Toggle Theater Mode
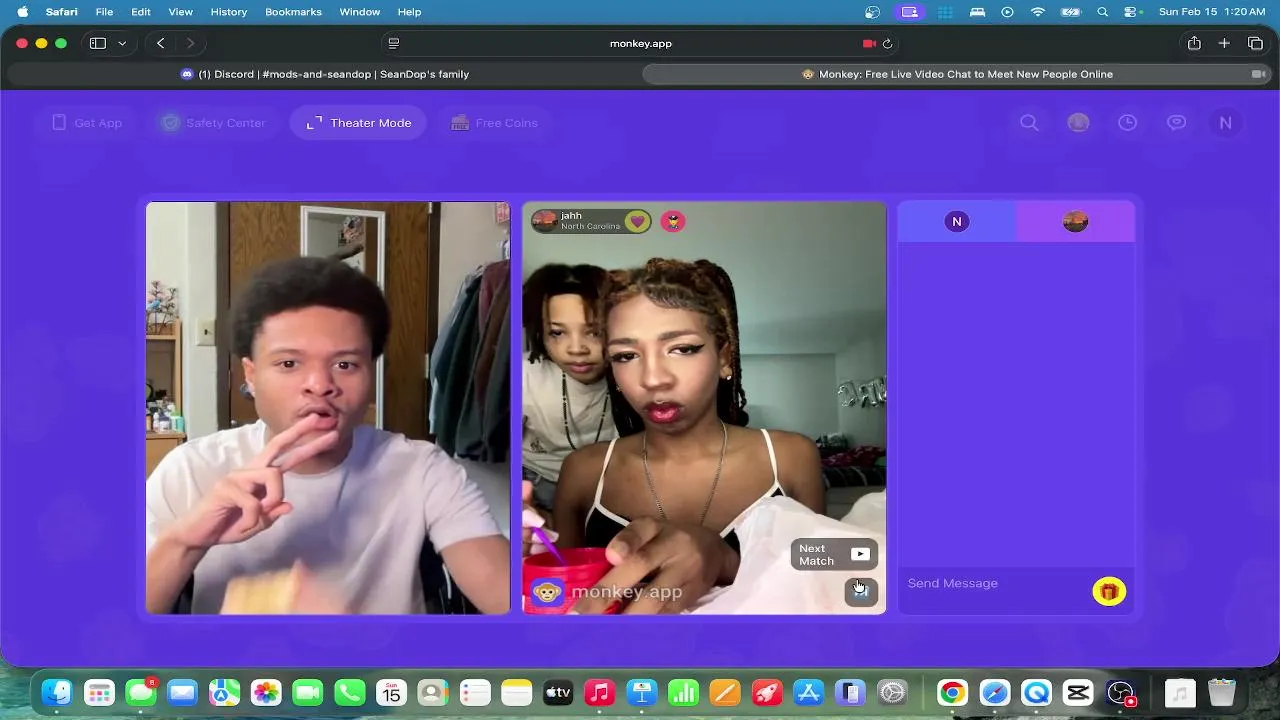This screenshot has height=720, width=1280. [358, 123]
